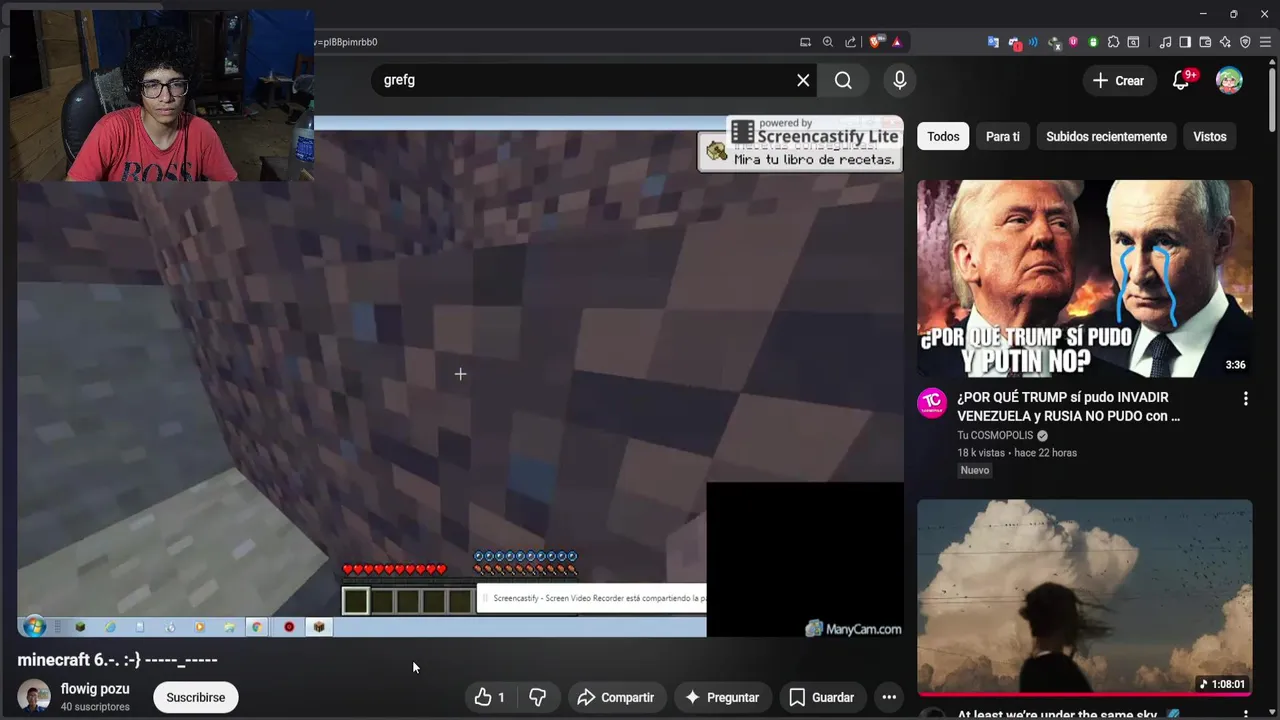Click the Crear button
This screenshot has height=720, width=1280.
pos(1119,81)
